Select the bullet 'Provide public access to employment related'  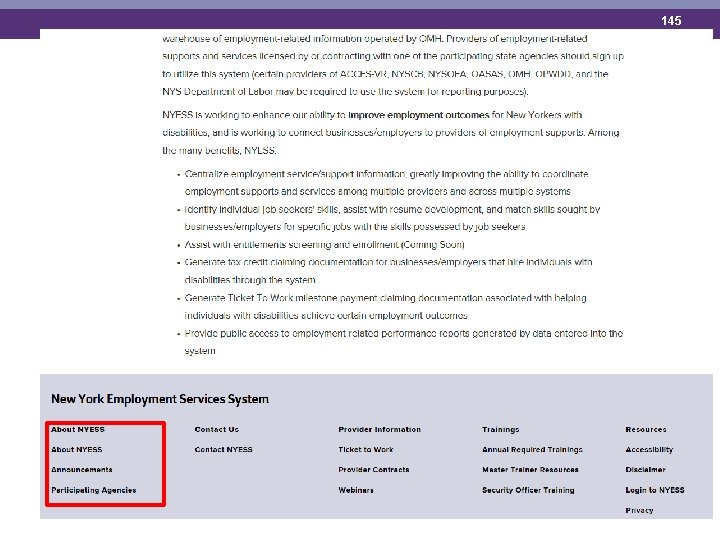[x=404, y=342]
